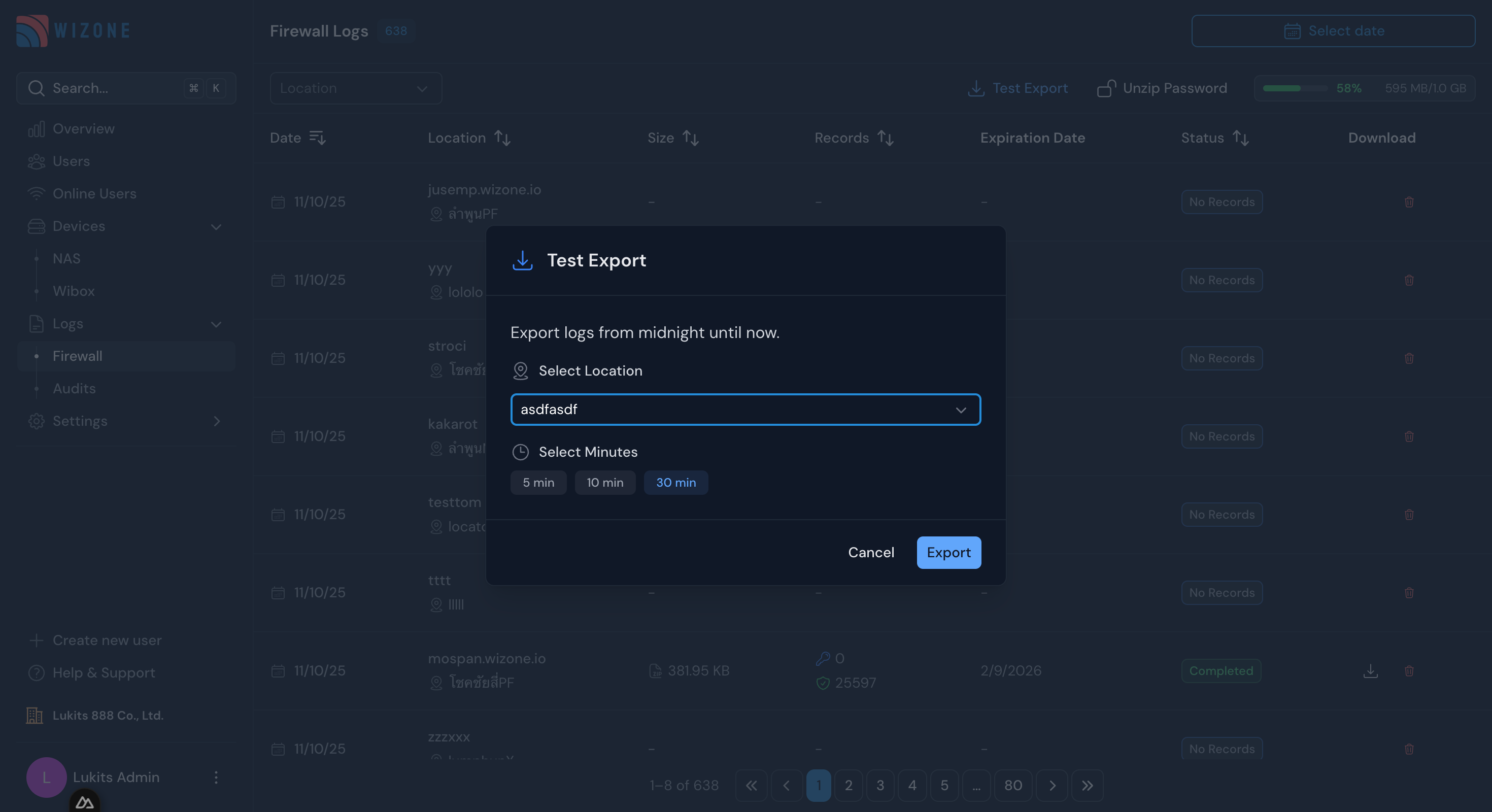Expand the Devices section in sidebar
Image resolution: width=1492 pixels, height=812 pixels.
[216, 226]
